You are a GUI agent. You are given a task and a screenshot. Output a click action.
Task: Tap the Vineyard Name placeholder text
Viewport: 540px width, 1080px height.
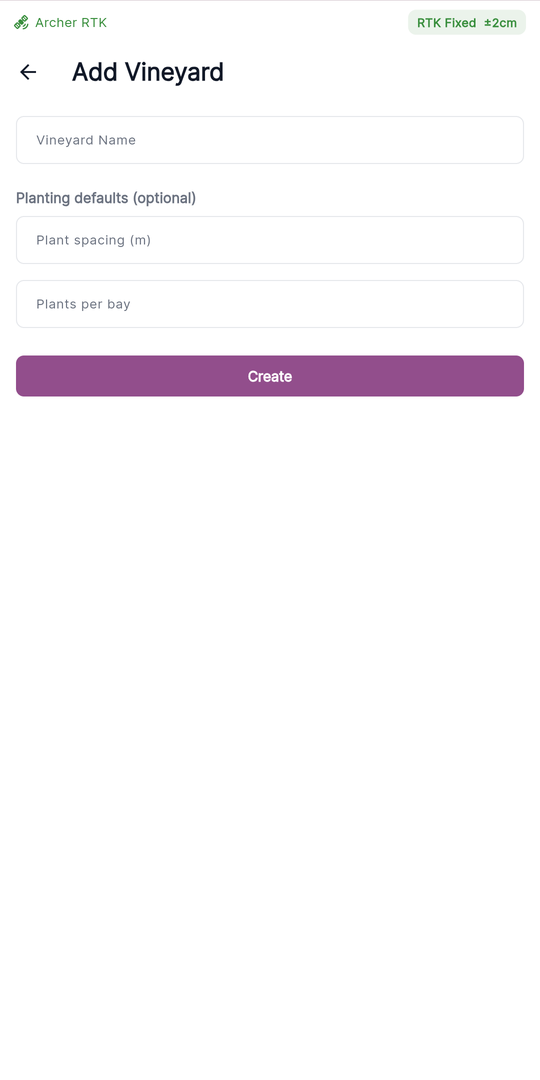[x=86, y=140]
